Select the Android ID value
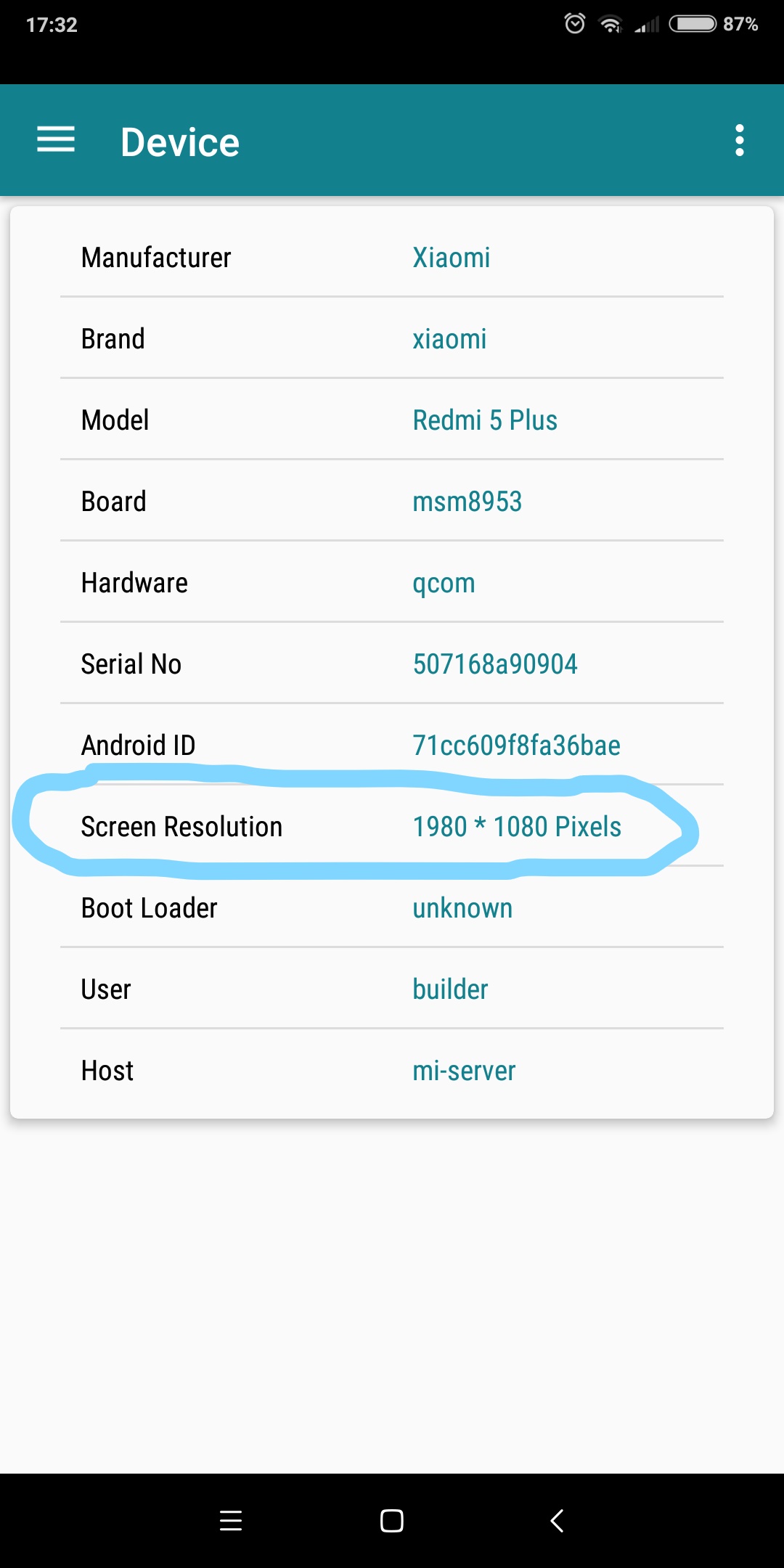Screen dimensions: 784x1568 [516, 746]
